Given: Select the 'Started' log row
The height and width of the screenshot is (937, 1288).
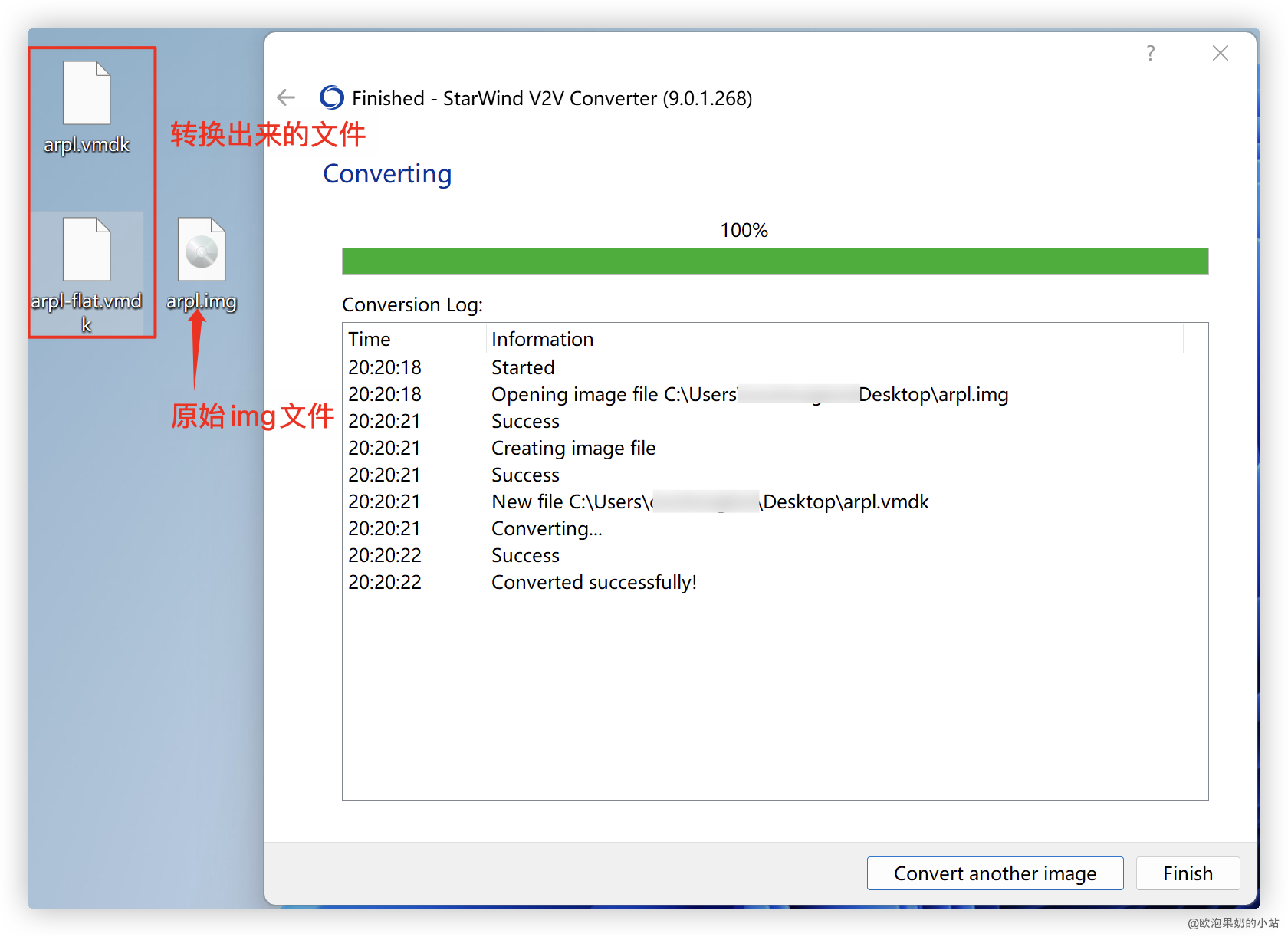Looking at the screenshot, I should point(775,367).
